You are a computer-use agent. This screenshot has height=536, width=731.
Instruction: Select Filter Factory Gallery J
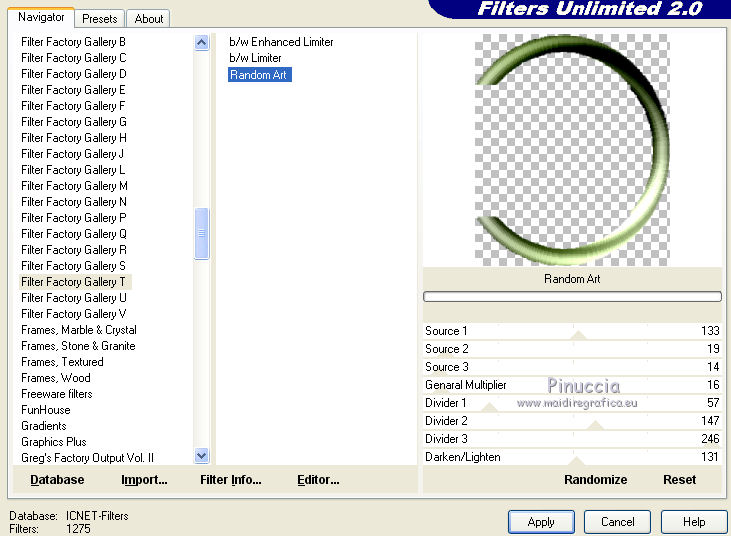pos(73,154)
